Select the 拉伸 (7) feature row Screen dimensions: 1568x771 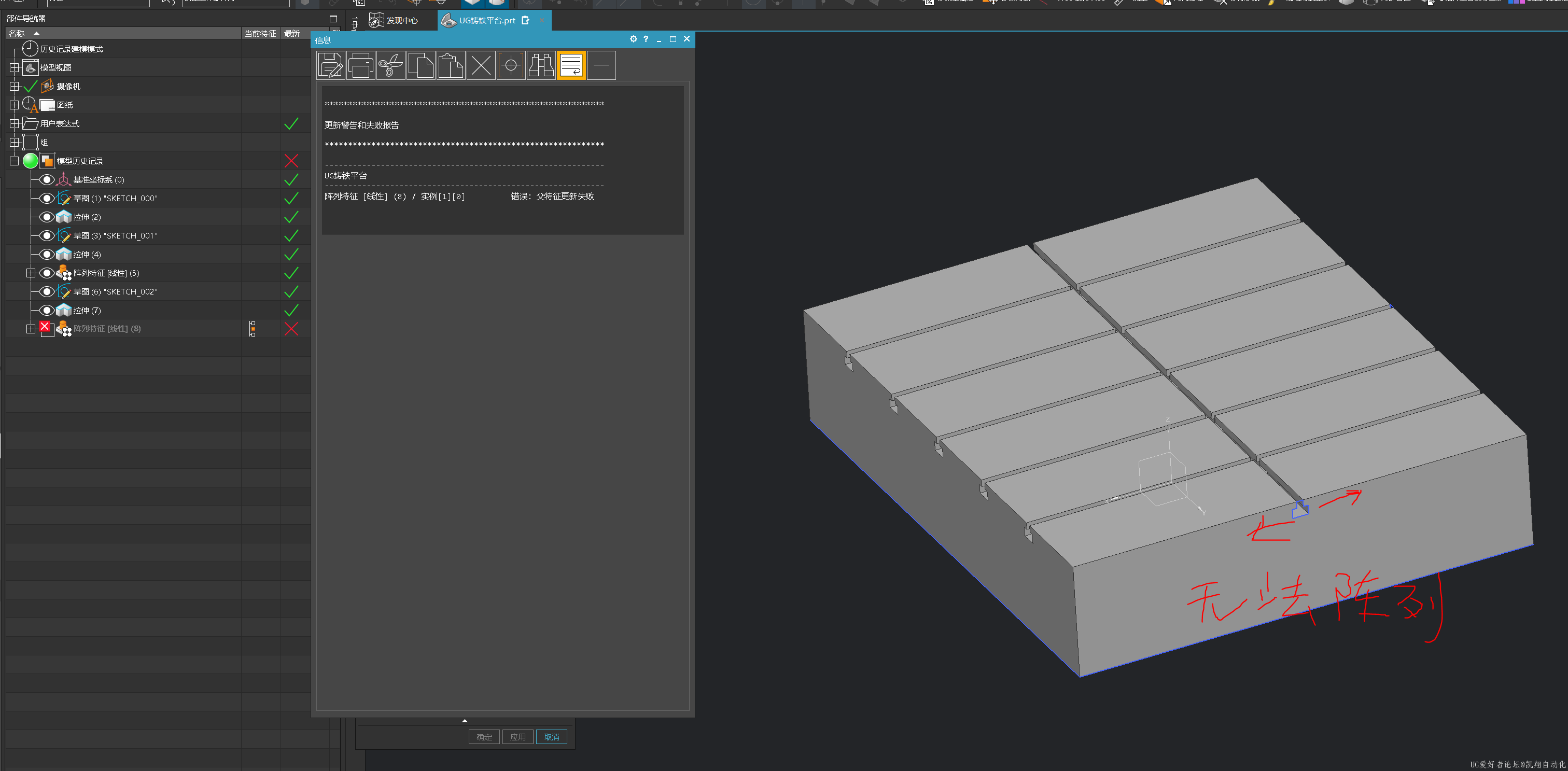pos(158,311)
